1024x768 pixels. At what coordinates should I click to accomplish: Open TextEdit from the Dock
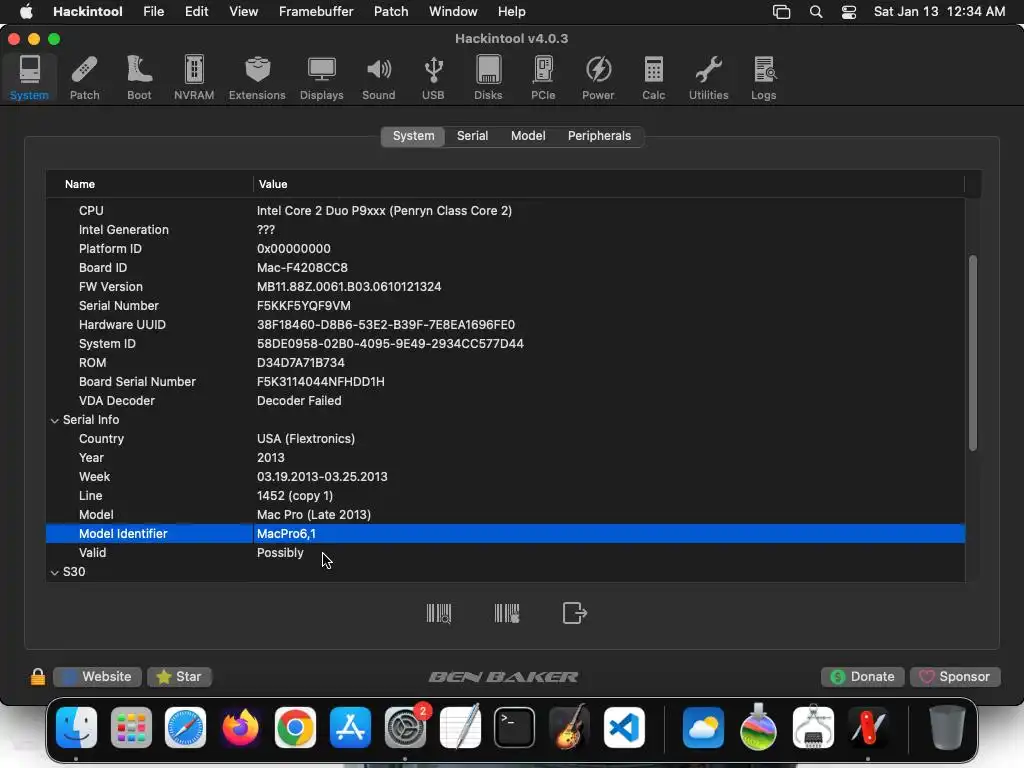click(460, 727)
